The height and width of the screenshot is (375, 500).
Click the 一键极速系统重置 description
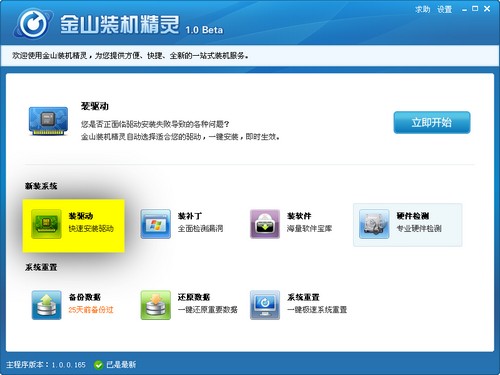(x=317, y=310)
